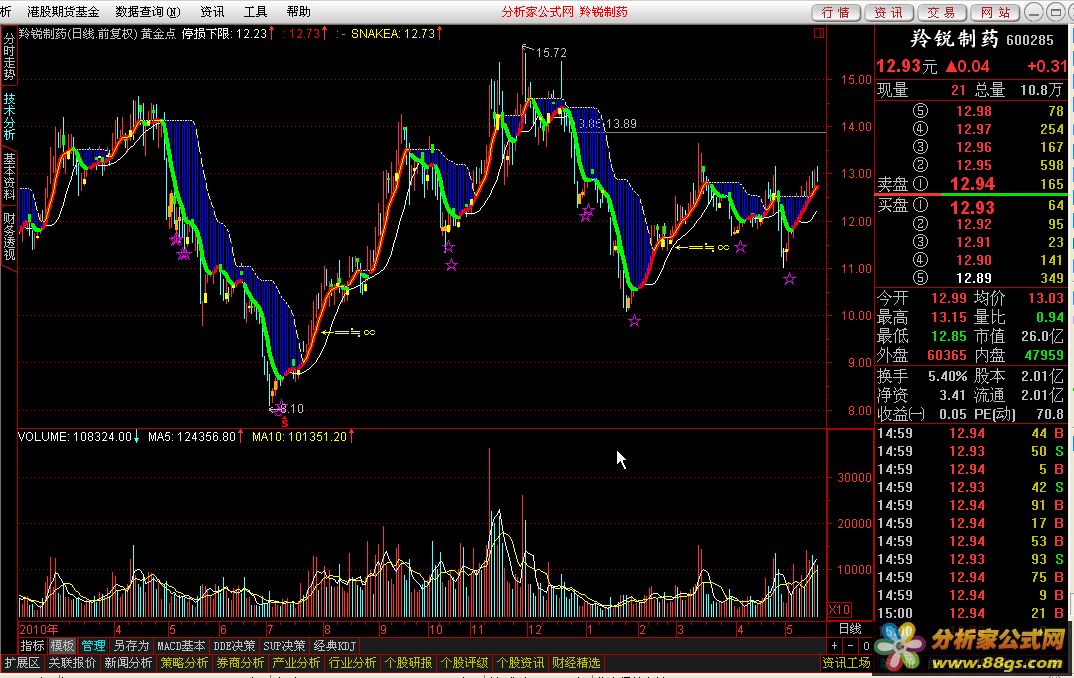1074x678 pixels.
Task: Click the month 11 marker on timeline
Action: [x=477, y=629]
